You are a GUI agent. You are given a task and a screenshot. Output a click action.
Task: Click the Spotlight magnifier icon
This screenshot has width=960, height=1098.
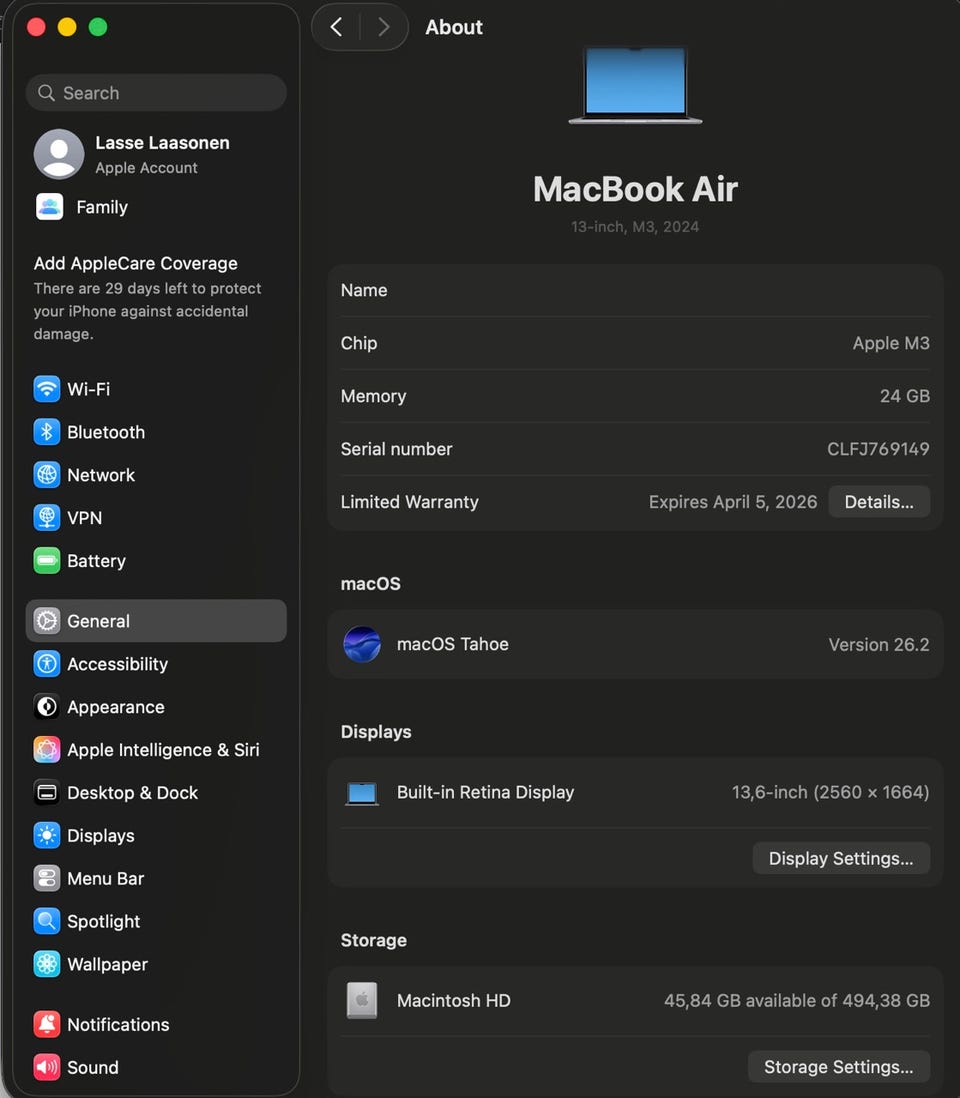point(47,922)
